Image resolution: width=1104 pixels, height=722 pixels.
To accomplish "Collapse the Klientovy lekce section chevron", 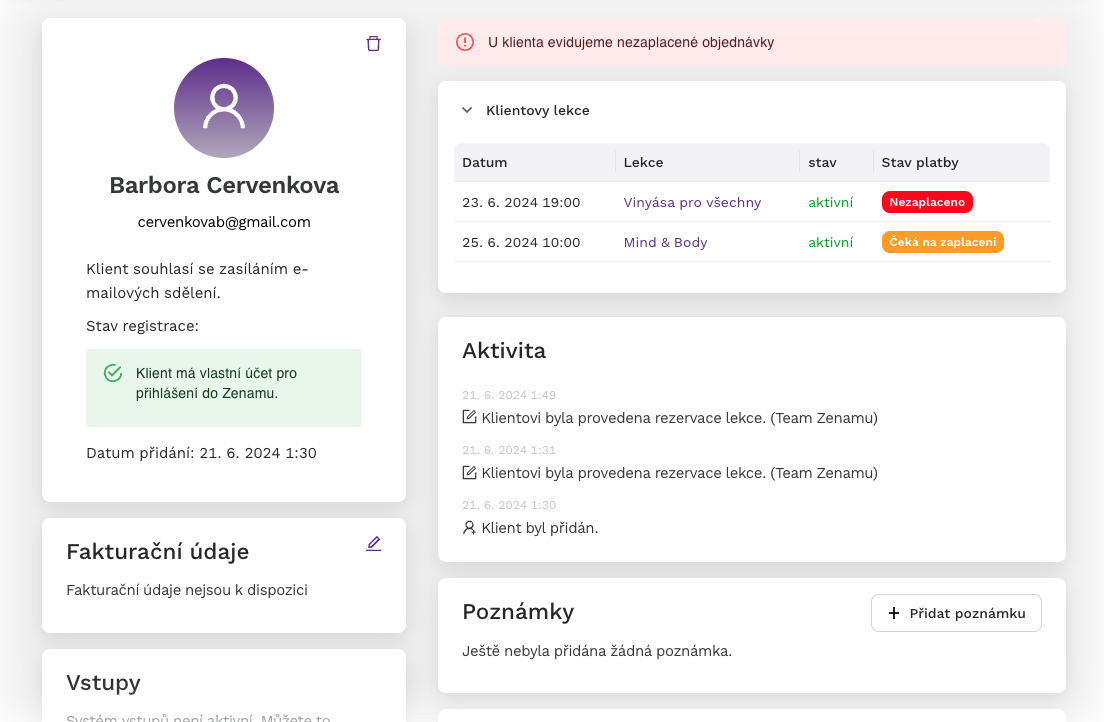I will (467, 110).
